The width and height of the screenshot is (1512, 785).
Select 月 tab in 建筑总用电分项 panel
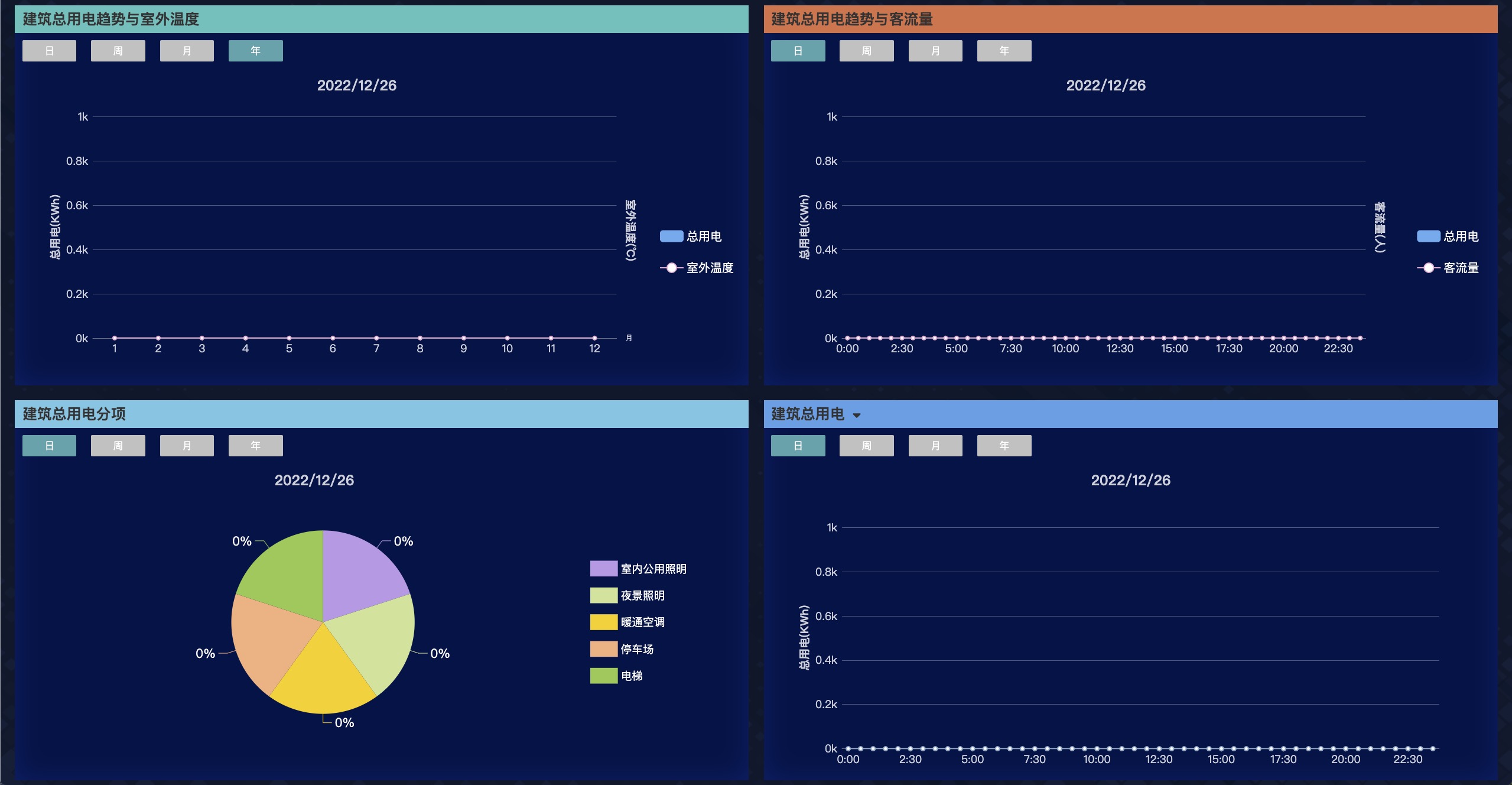click(x=187, y=446)
